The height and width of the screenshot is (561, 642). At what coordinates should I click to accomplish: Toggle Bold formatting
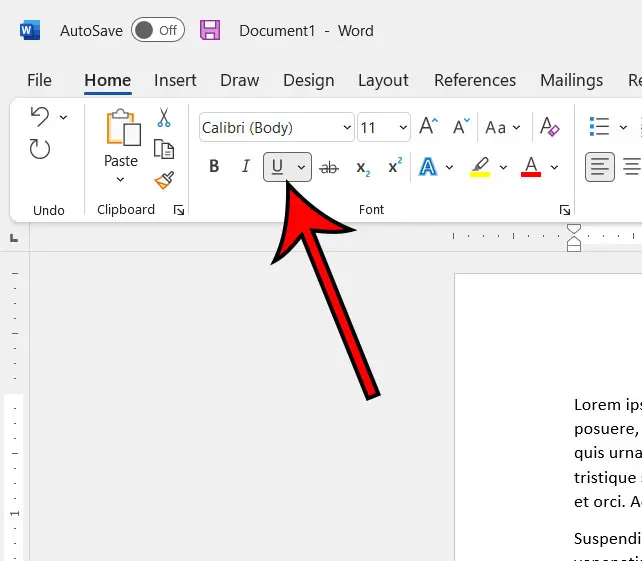(x=214, y=167)
